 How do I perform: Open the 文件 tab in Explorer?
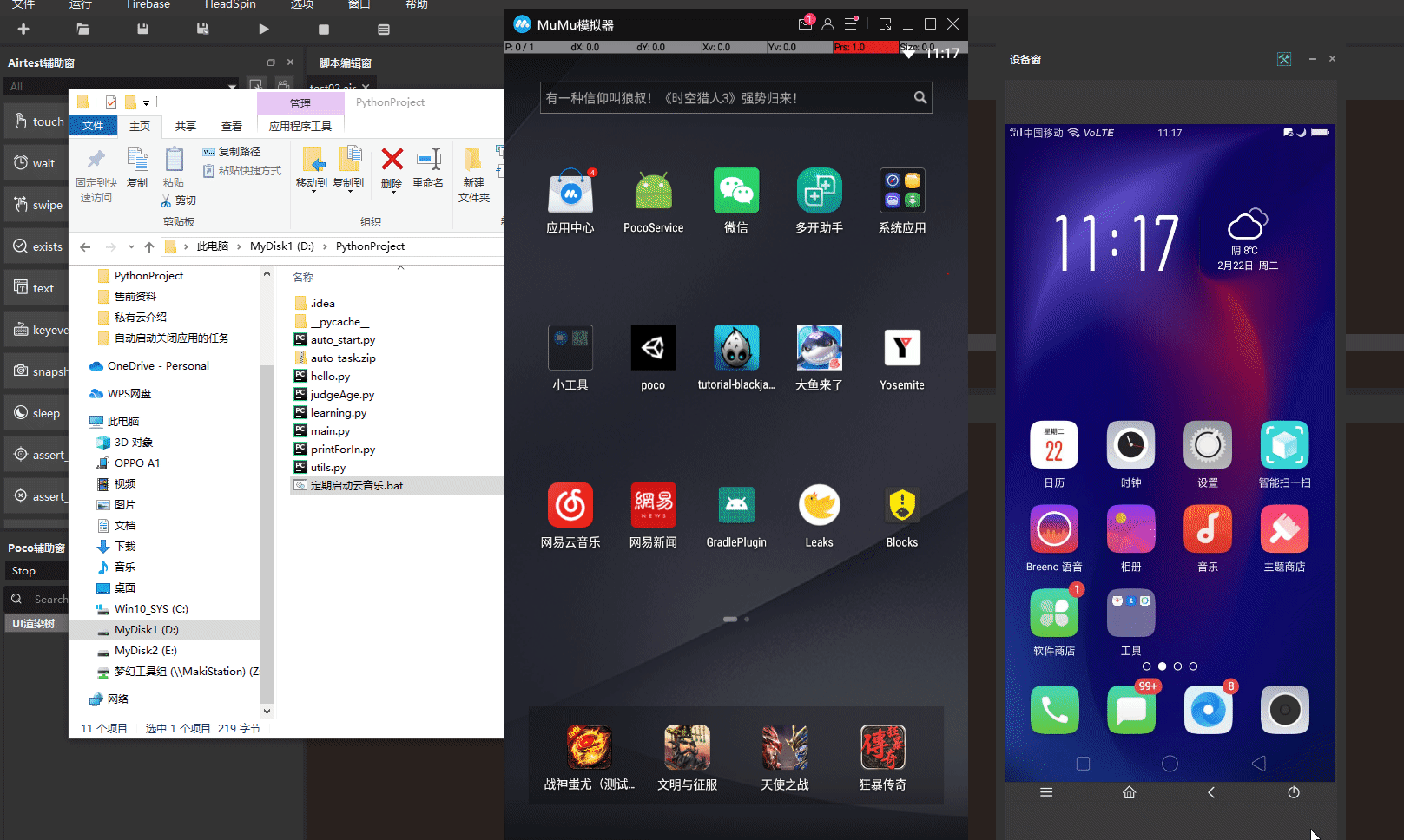pos(94,126)
